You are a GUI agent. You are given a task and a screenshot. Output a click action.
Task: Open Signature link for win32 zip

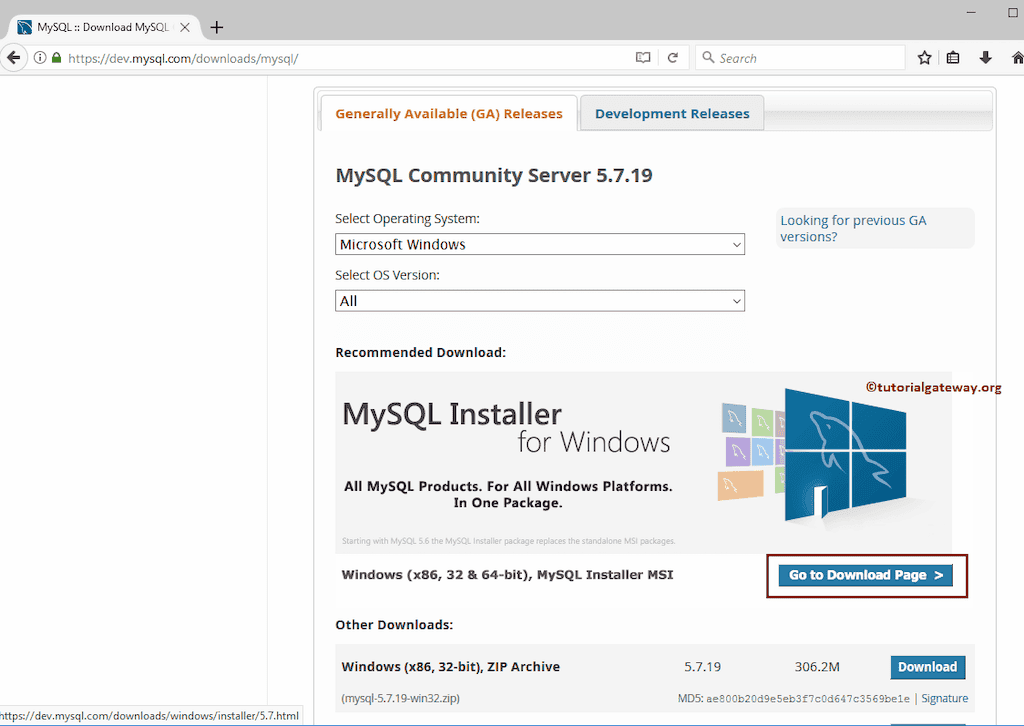[x=944, y=698]
